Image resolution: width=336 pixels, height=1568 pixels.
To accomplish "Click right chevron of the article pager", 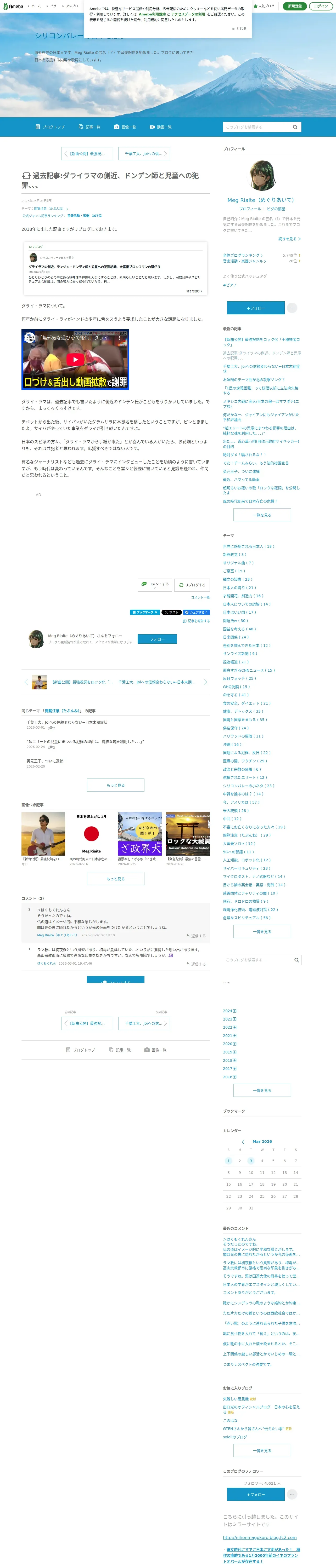I will [x=205, y=682].
